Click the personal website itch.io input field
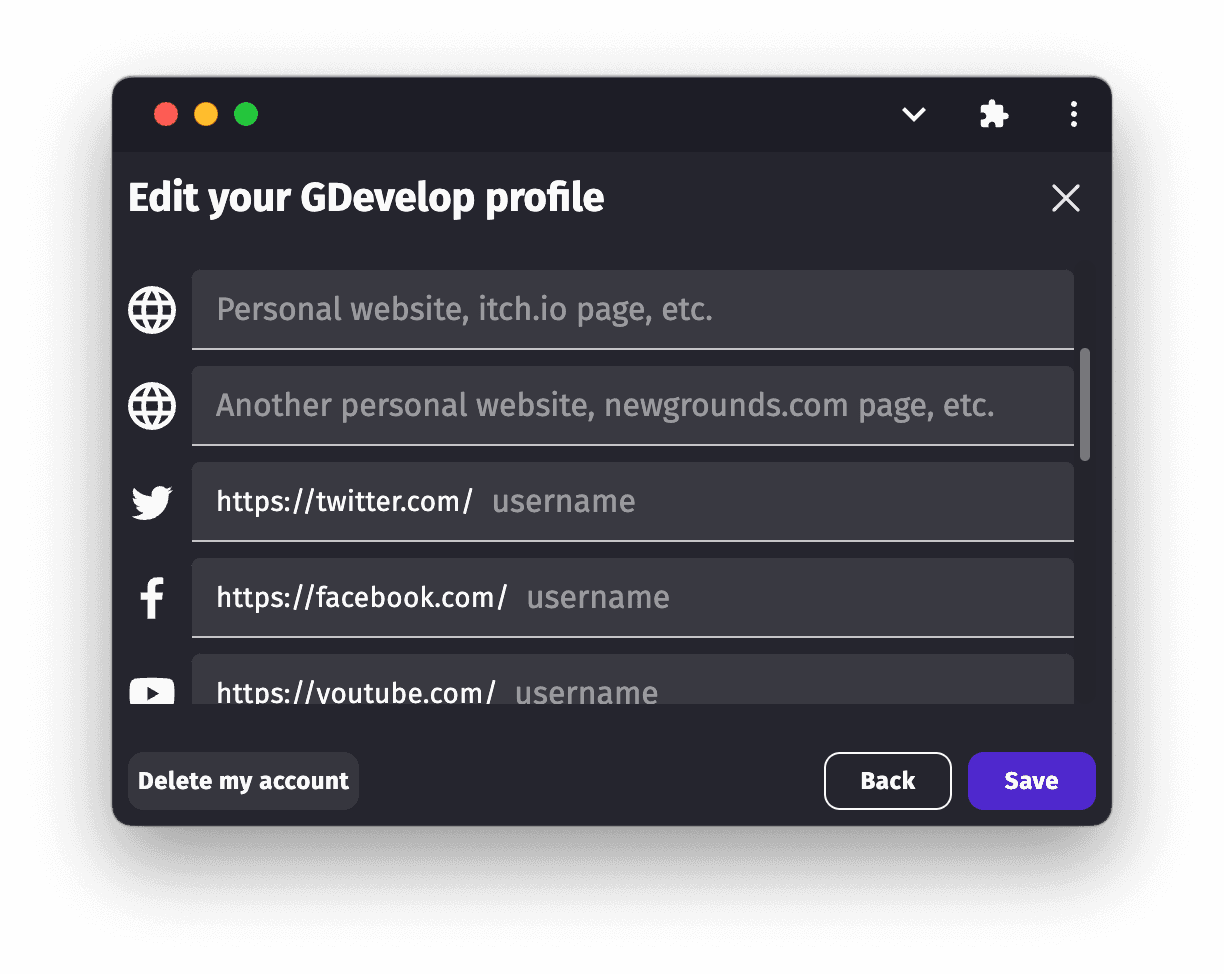The height and width of the screenshot is (974, 1224). click(632, 309)
